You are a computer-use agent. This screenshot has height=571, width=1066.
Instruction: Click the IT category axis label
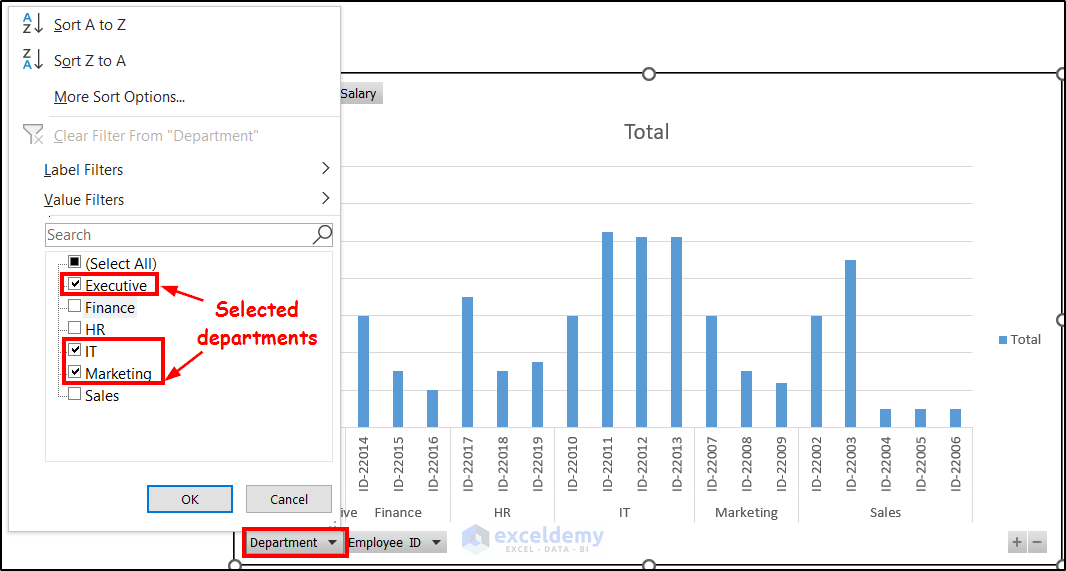point(624,513)
